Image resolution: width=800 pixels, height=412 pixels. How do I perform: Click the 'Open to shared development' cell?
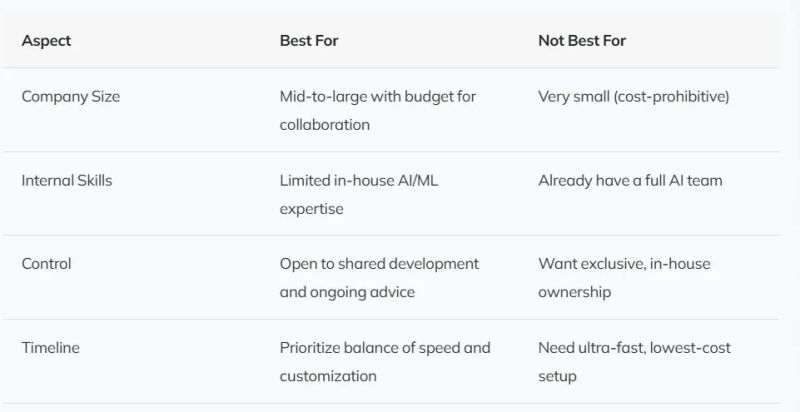coord(379,264)
